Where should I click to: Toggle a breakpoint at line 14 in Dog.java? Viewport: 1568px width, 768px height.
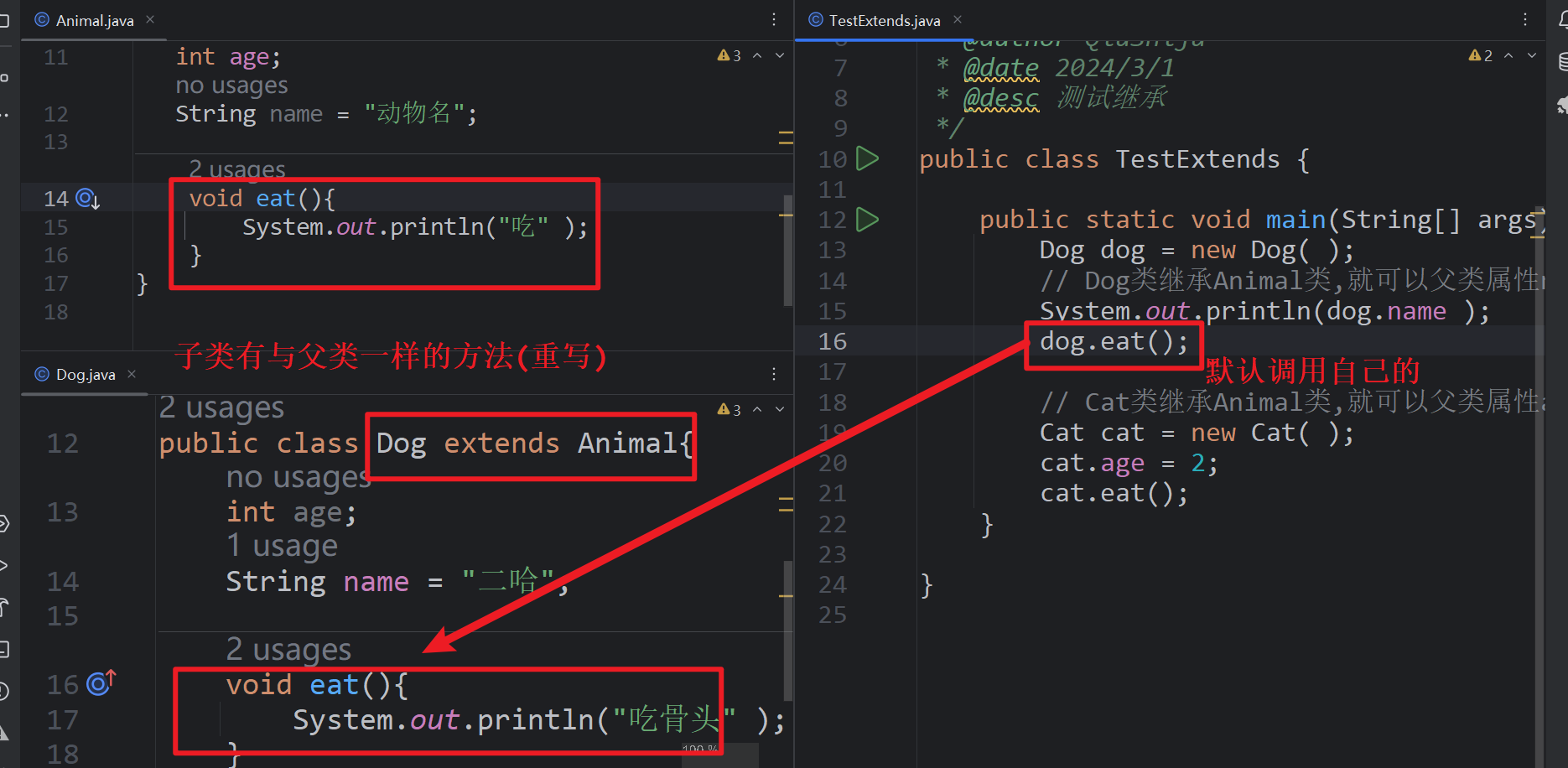click(x=63, y=581)
